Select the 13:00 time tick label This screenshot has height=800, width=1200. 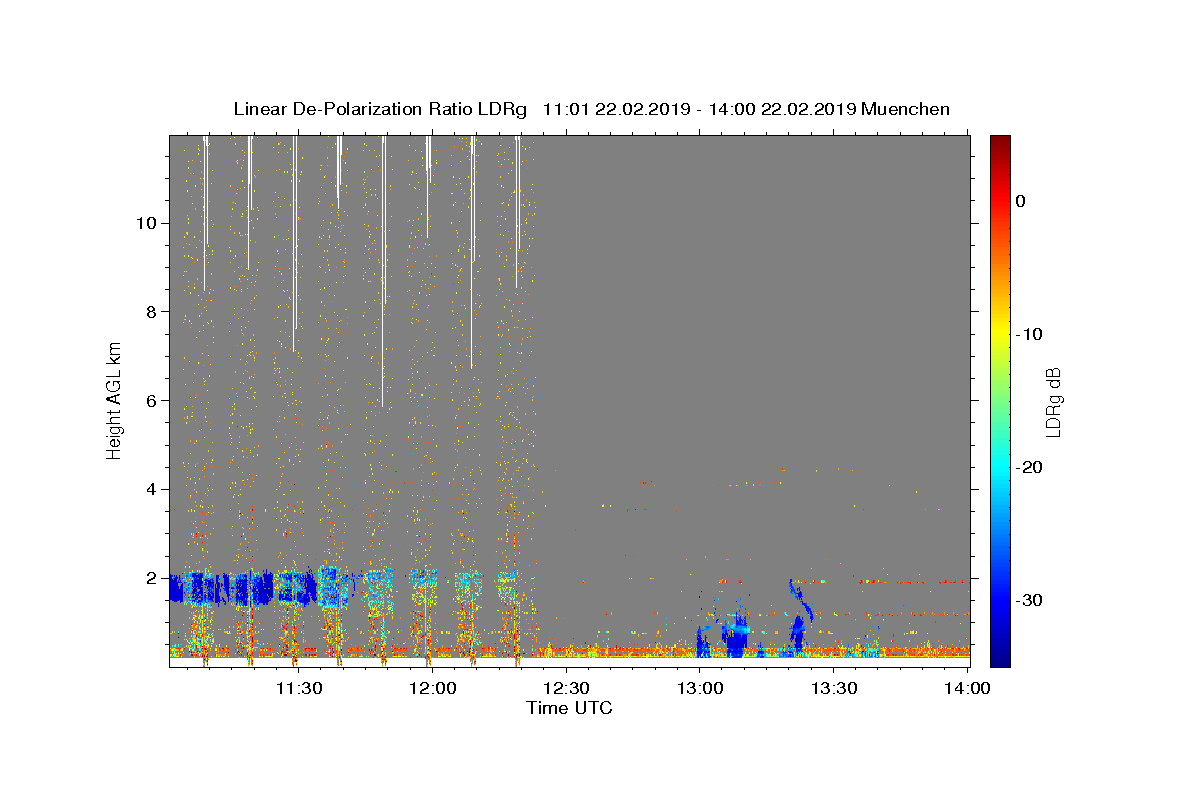pos(700,688)
